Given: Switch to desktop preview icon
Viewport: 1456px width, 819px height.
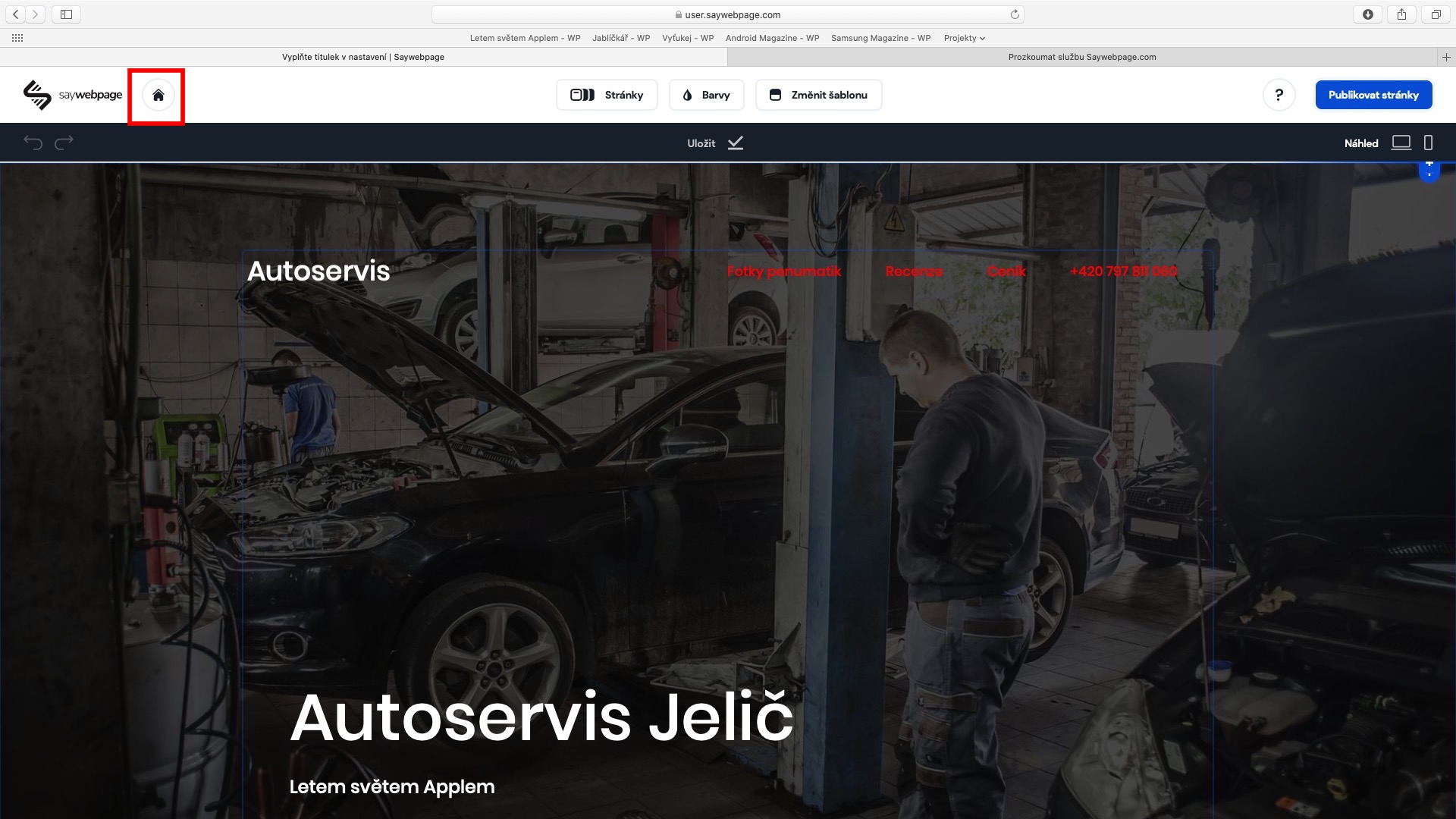Looking at the screenshot, I should [1401, 143].
